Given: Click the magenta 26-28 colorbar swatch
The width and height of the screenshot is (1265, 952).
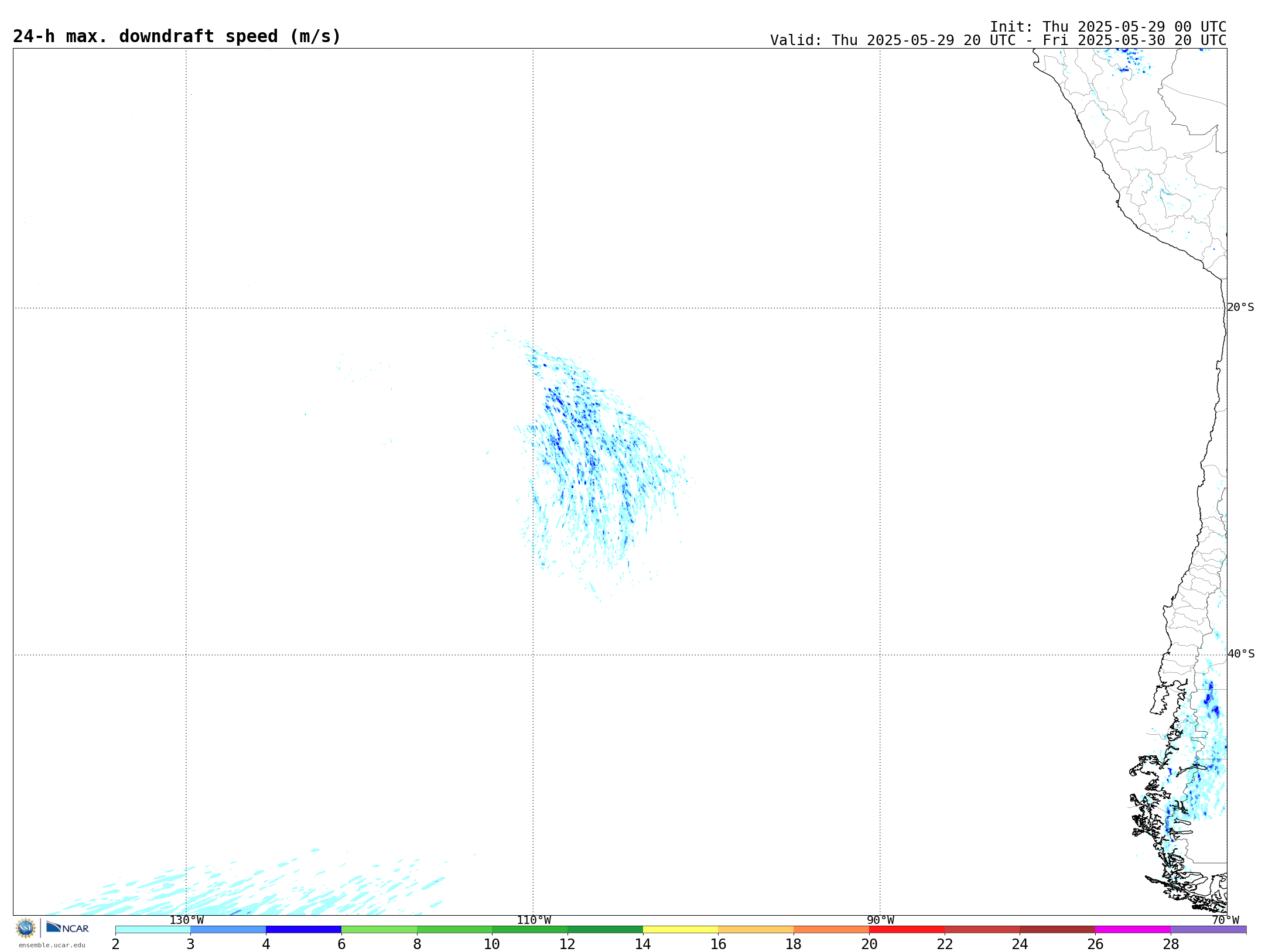Looking at the screenshot, I should coord(1133,930).
